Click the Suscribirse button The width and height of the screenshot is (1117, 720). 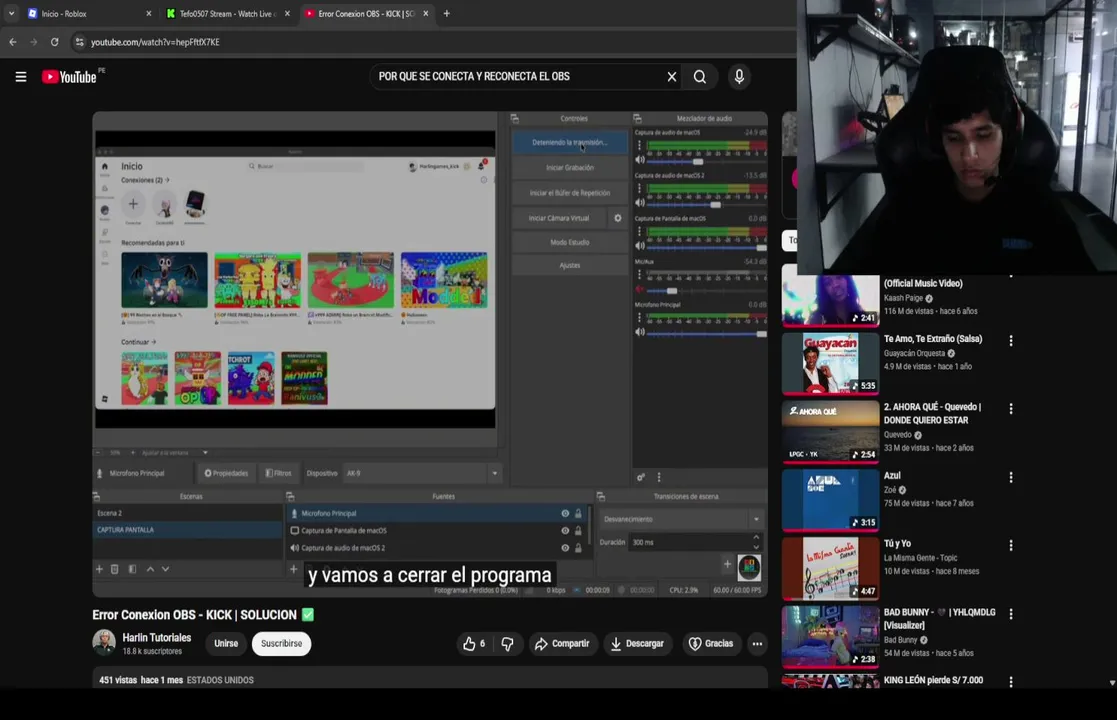click(x=281, y=643)
